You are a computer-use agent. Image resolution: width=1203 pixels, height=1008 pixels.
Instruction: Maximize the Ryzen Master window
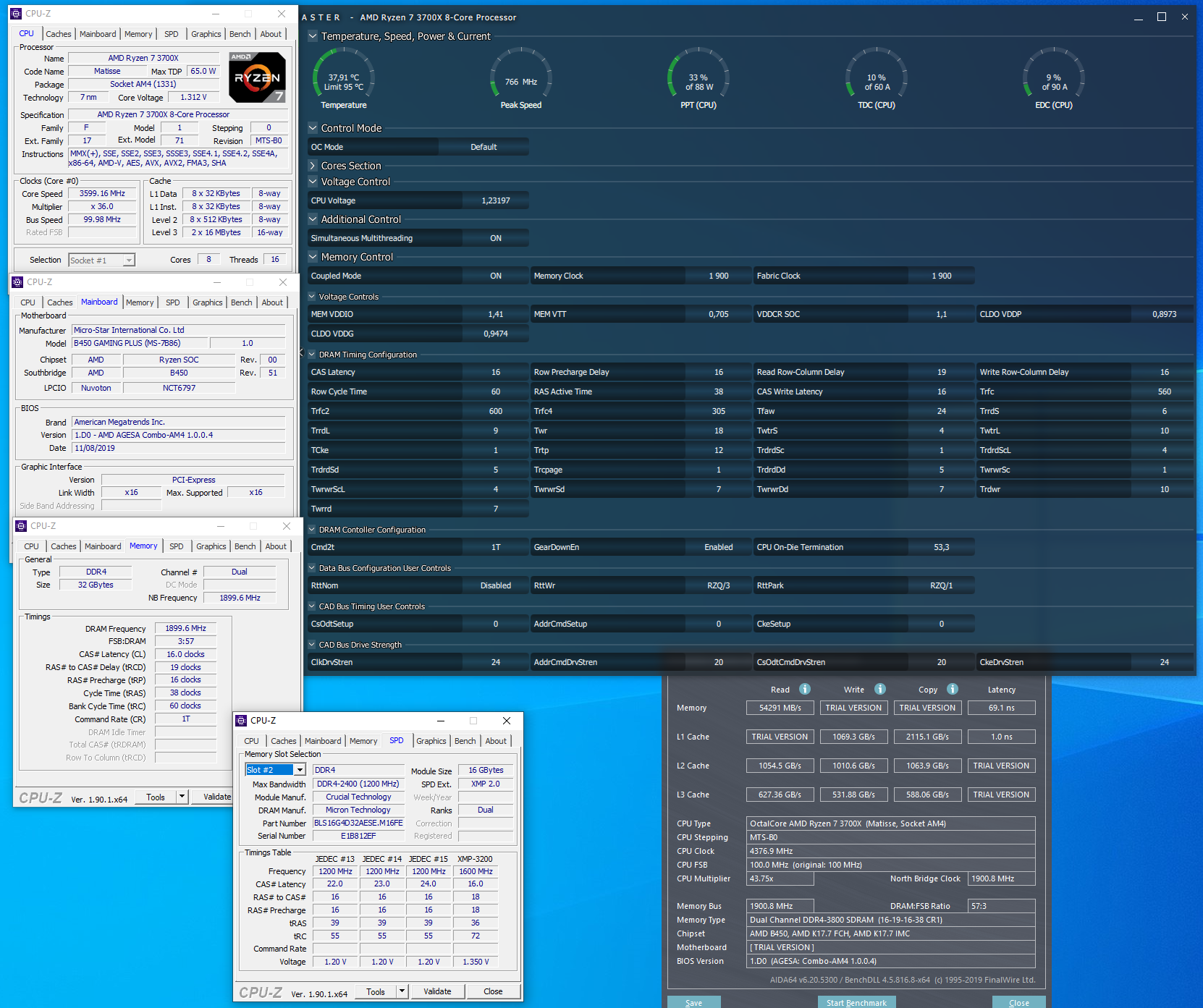point(1162,17)
